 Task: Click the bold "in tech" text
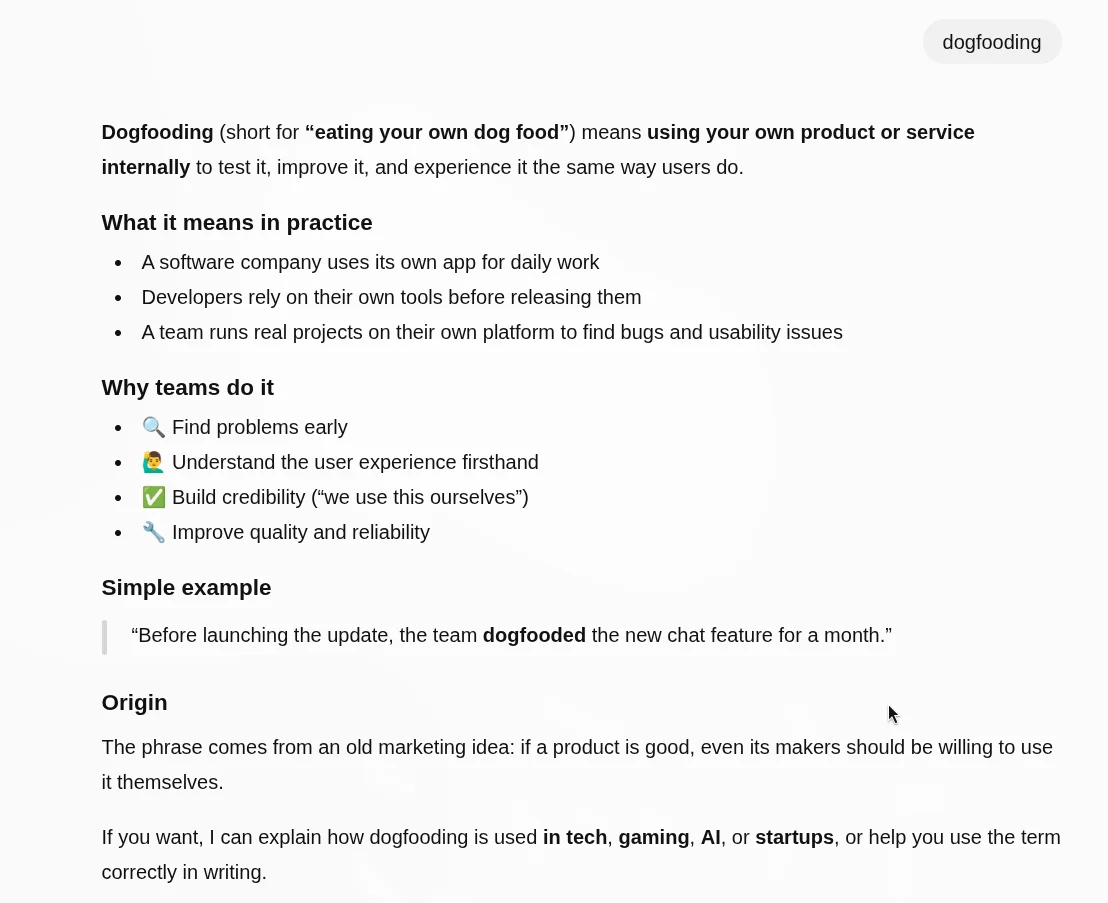coord(575,837)
